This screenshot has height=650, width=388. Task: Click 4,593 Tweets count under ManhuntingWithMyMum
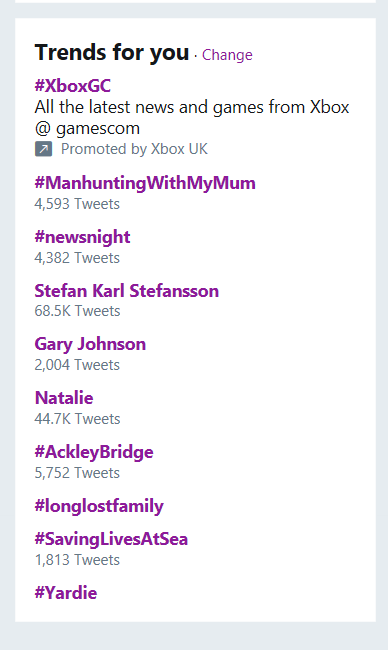(x=77, y=204)
